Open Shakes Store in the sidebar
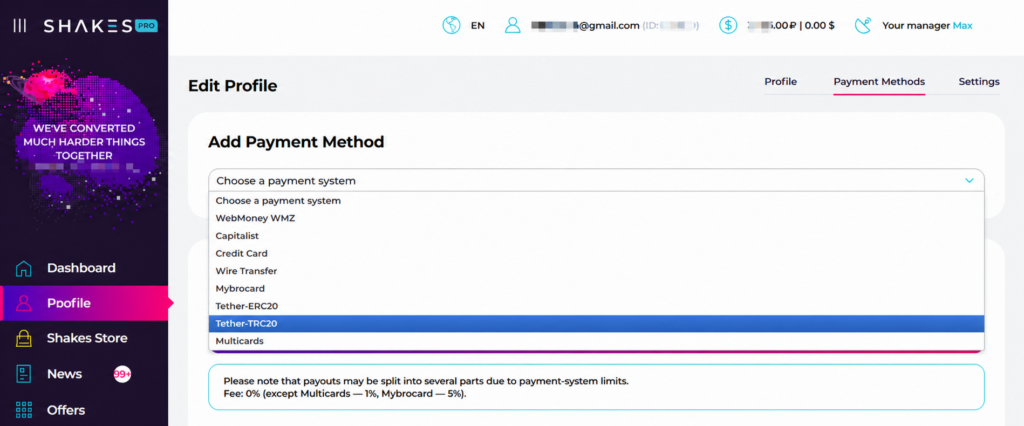This screenshot has width=1024, height=426. tap(87, 338)
